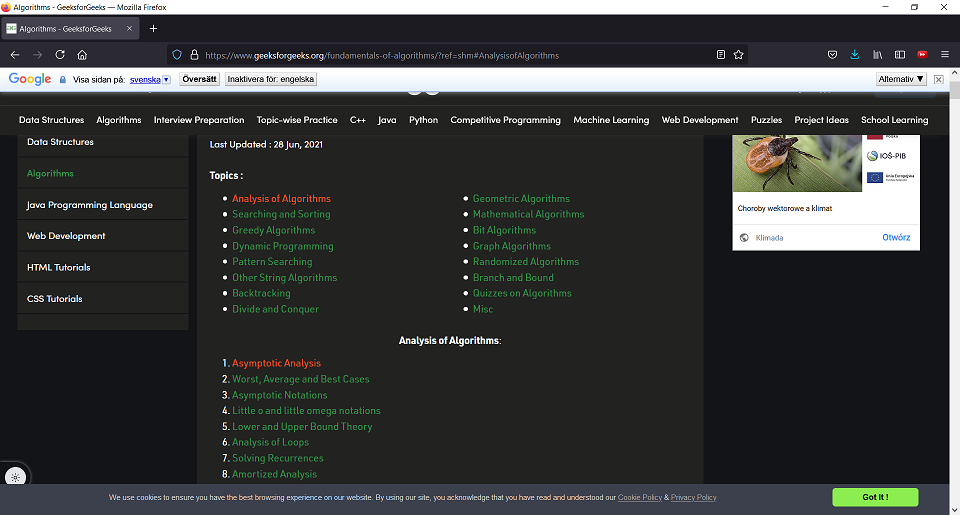960x515 pixels.
Task: Open Dynamic Programming topic link
Action: coord(283,246)
